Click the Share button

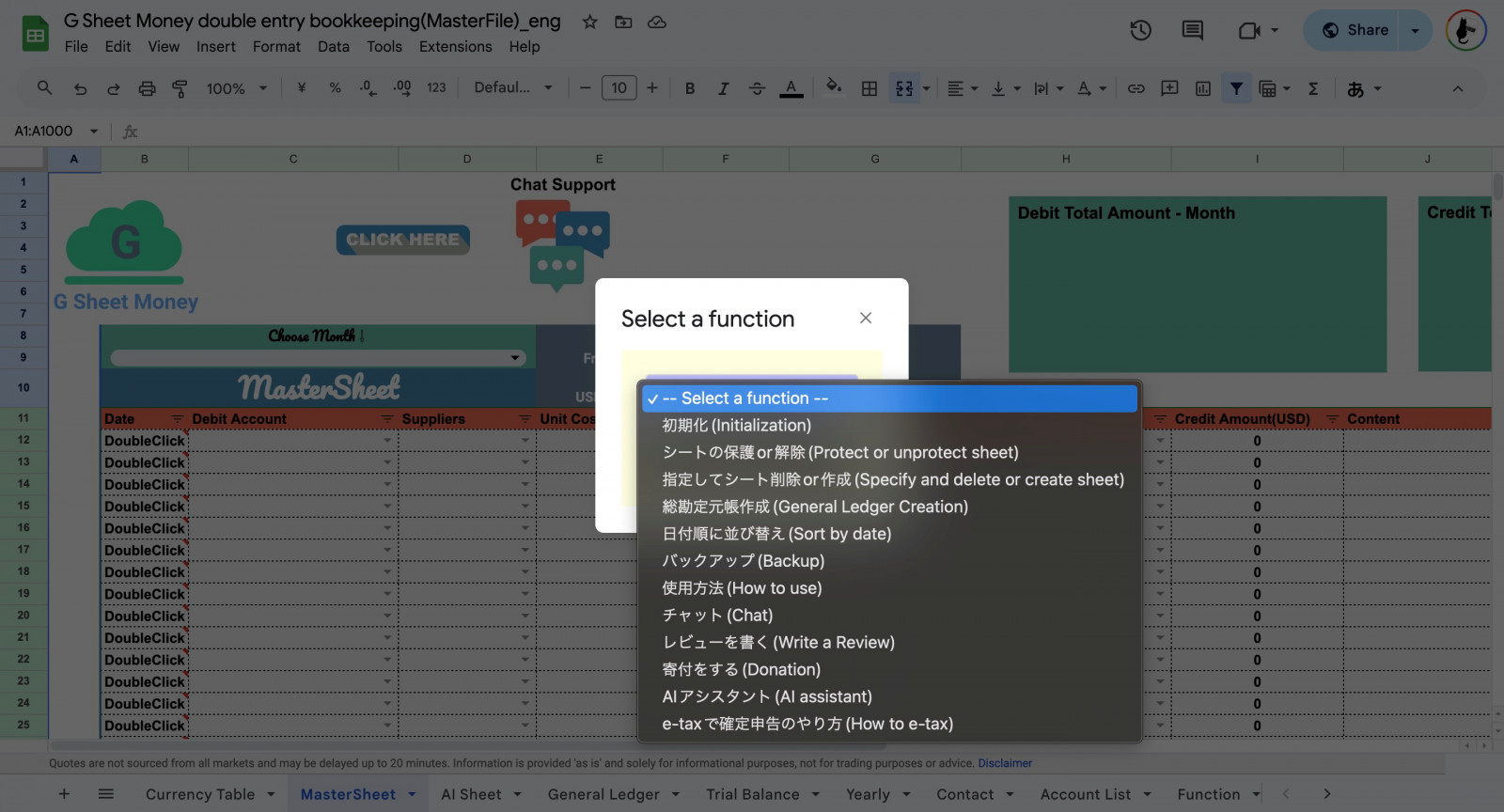[1355, 30]
